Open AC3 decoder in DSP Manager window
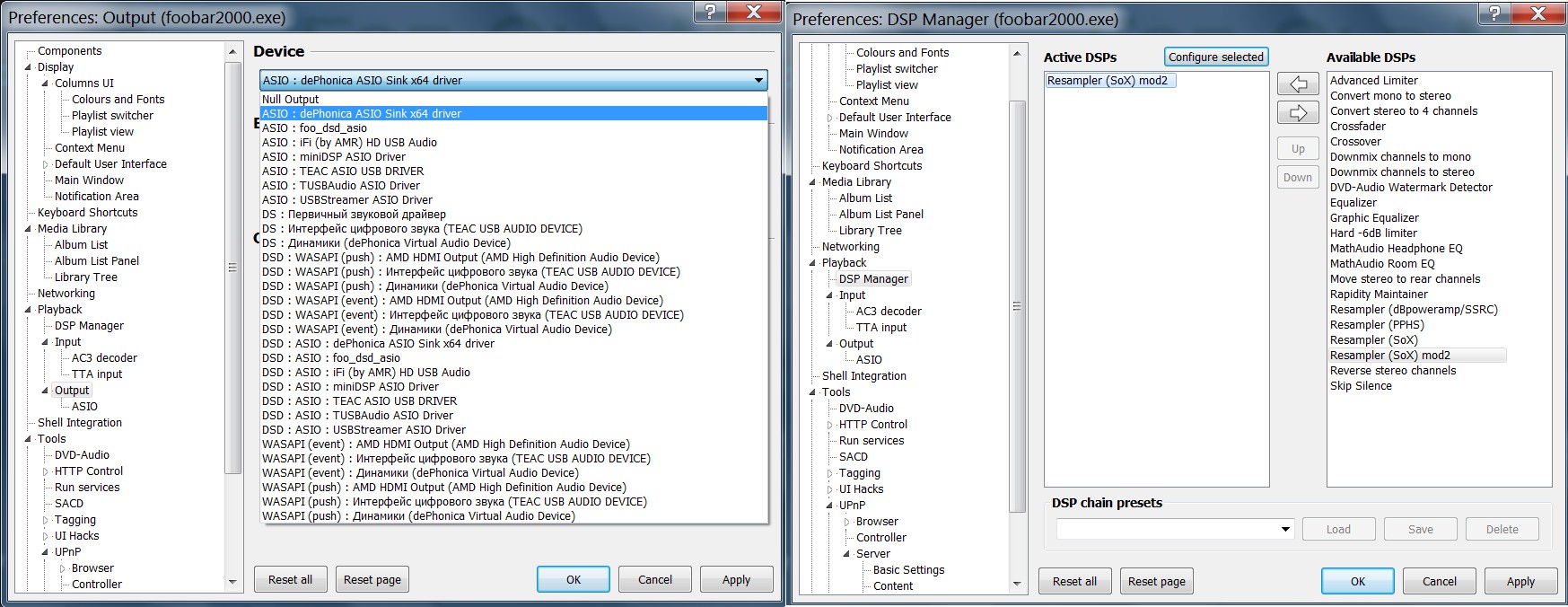Image resolution: width=1568 pixels, height=607 pixels. [889, 312]
